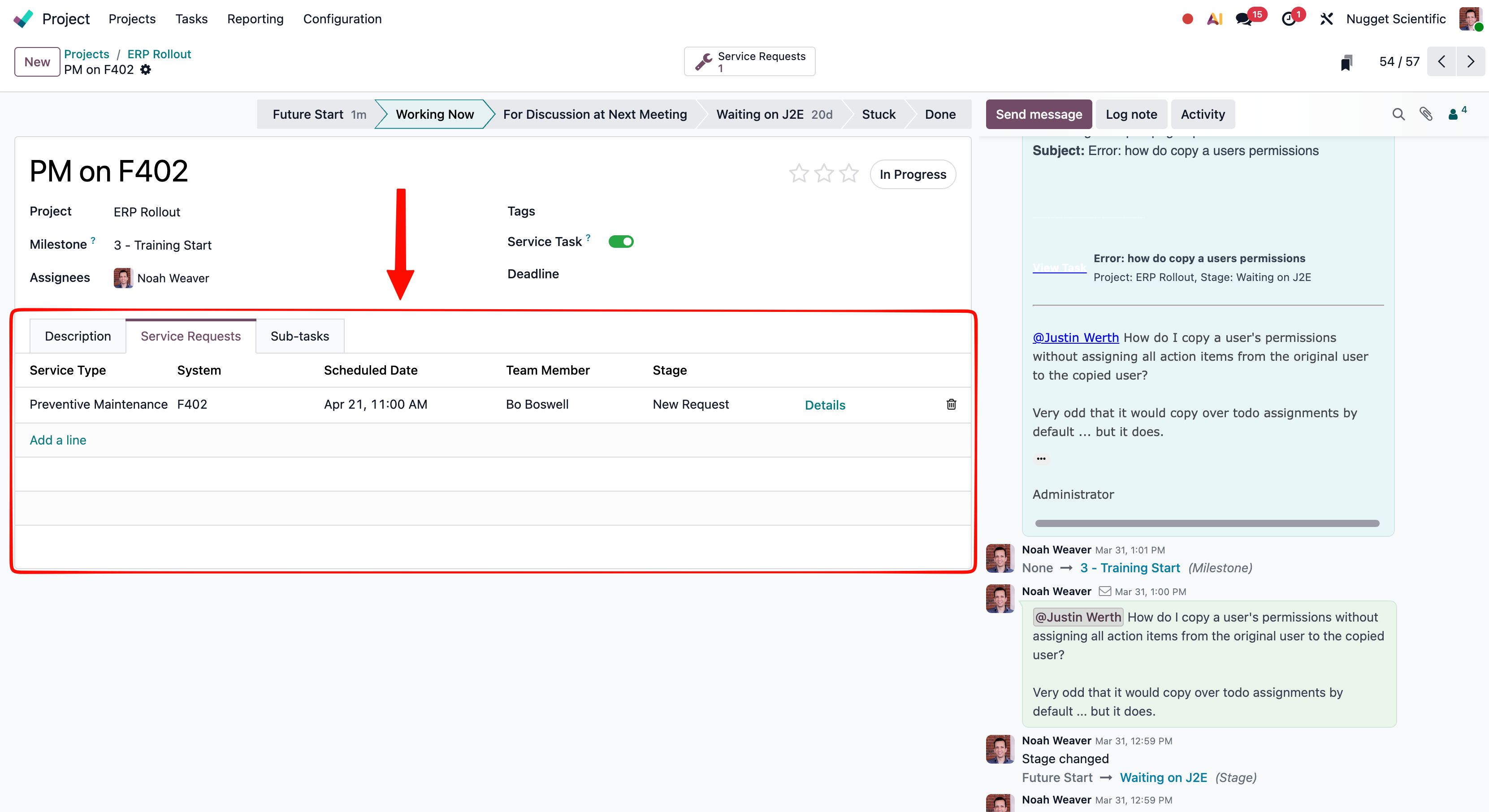Screen dimensions: 1489x812
Task: Click the Send message button
Action: 1038,114
